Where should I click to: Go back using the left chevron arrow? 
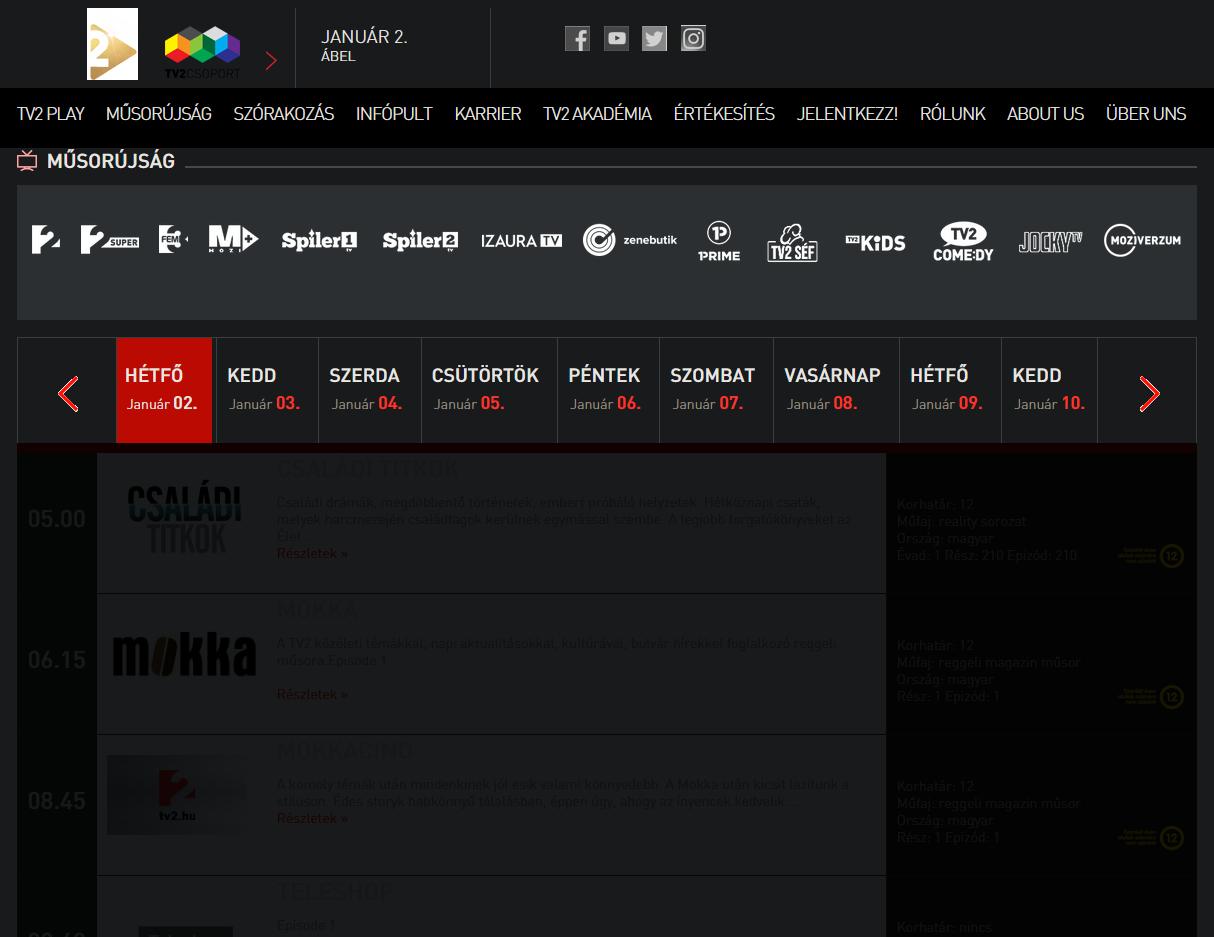(67, 393)
